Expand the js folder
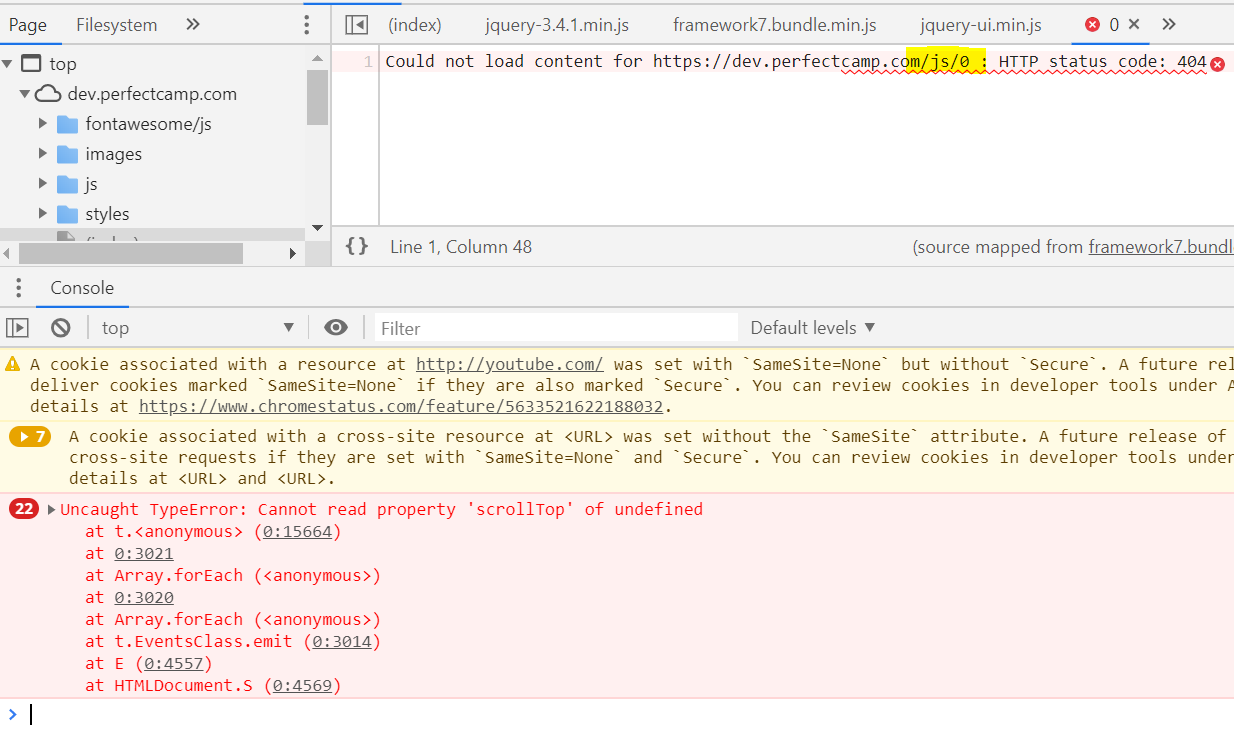 click(x=43, y=184)
